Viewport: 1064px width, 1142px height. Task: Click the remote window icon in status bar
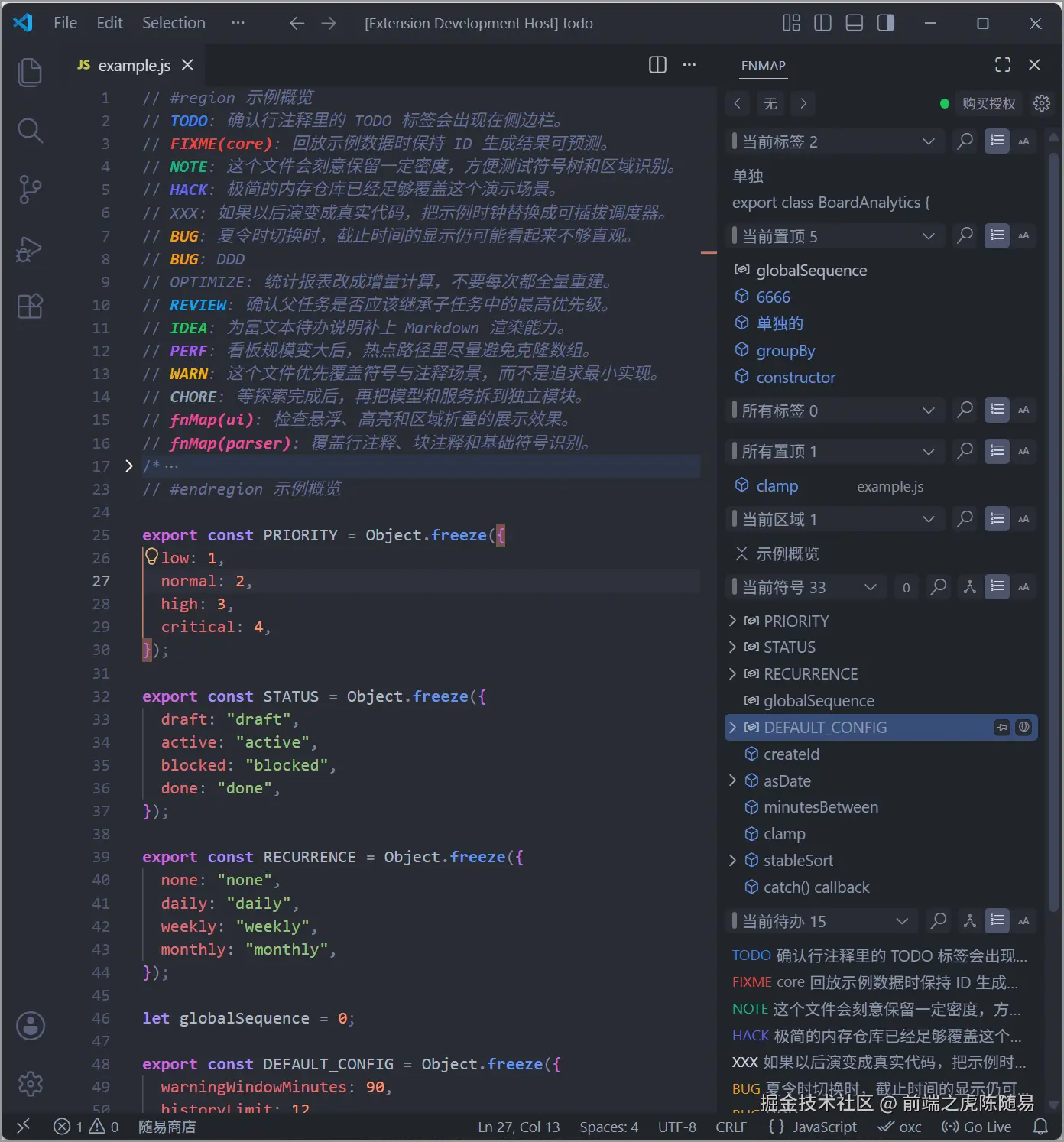click(24, 1127)
